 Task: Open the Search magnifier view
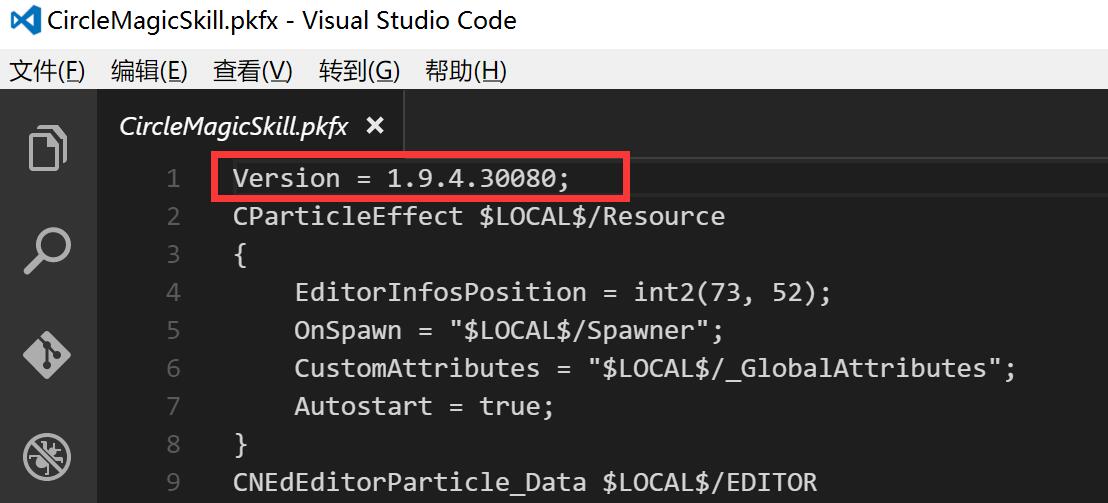click(x=48, y=250)
